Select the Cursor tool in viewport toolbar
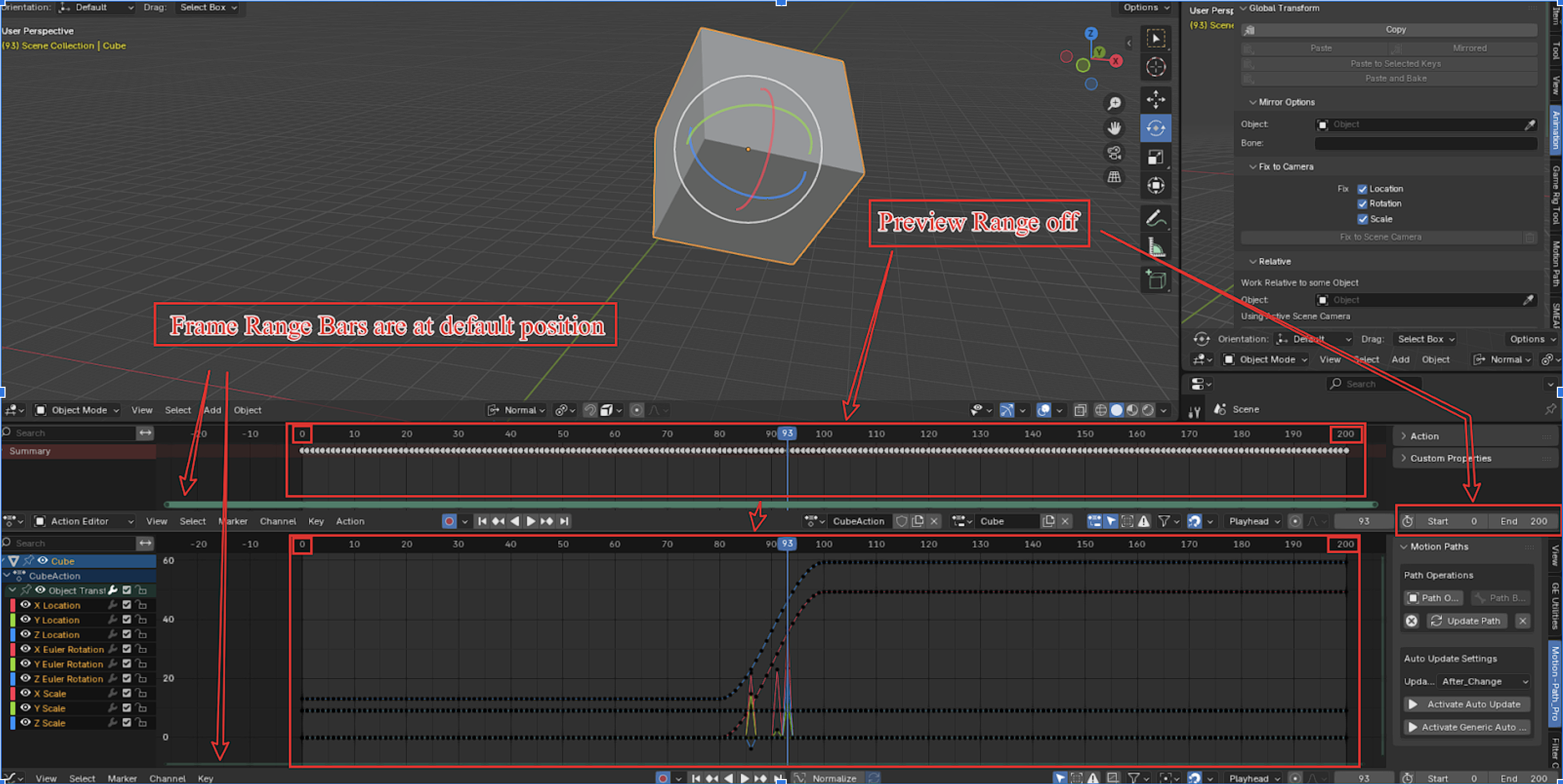Screen dimensions: 1563x784 (1155, 67)
